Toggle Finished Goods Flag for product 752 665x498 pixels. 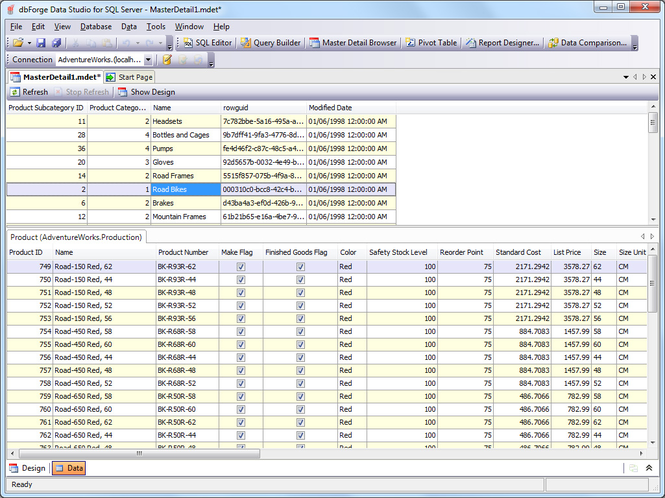tap(300, 305)
